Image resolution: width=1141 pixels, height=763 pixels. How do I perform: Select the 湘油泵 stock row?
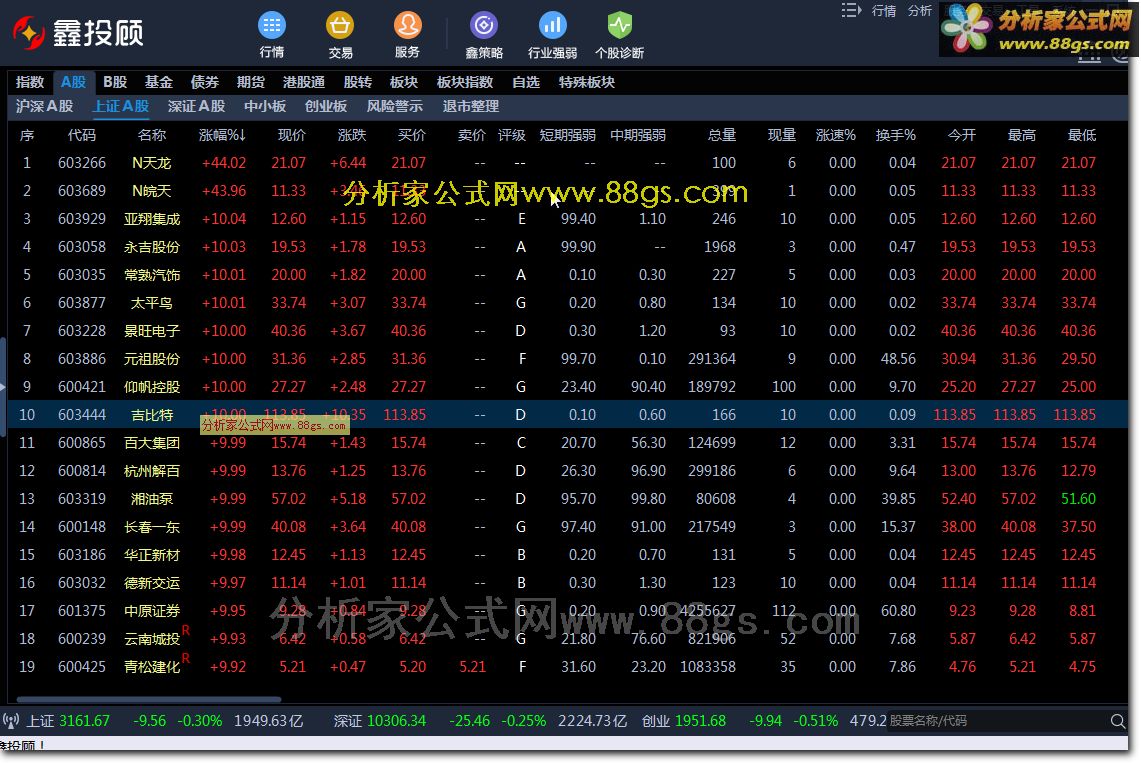pyautogui.click(x=568, y=499)
